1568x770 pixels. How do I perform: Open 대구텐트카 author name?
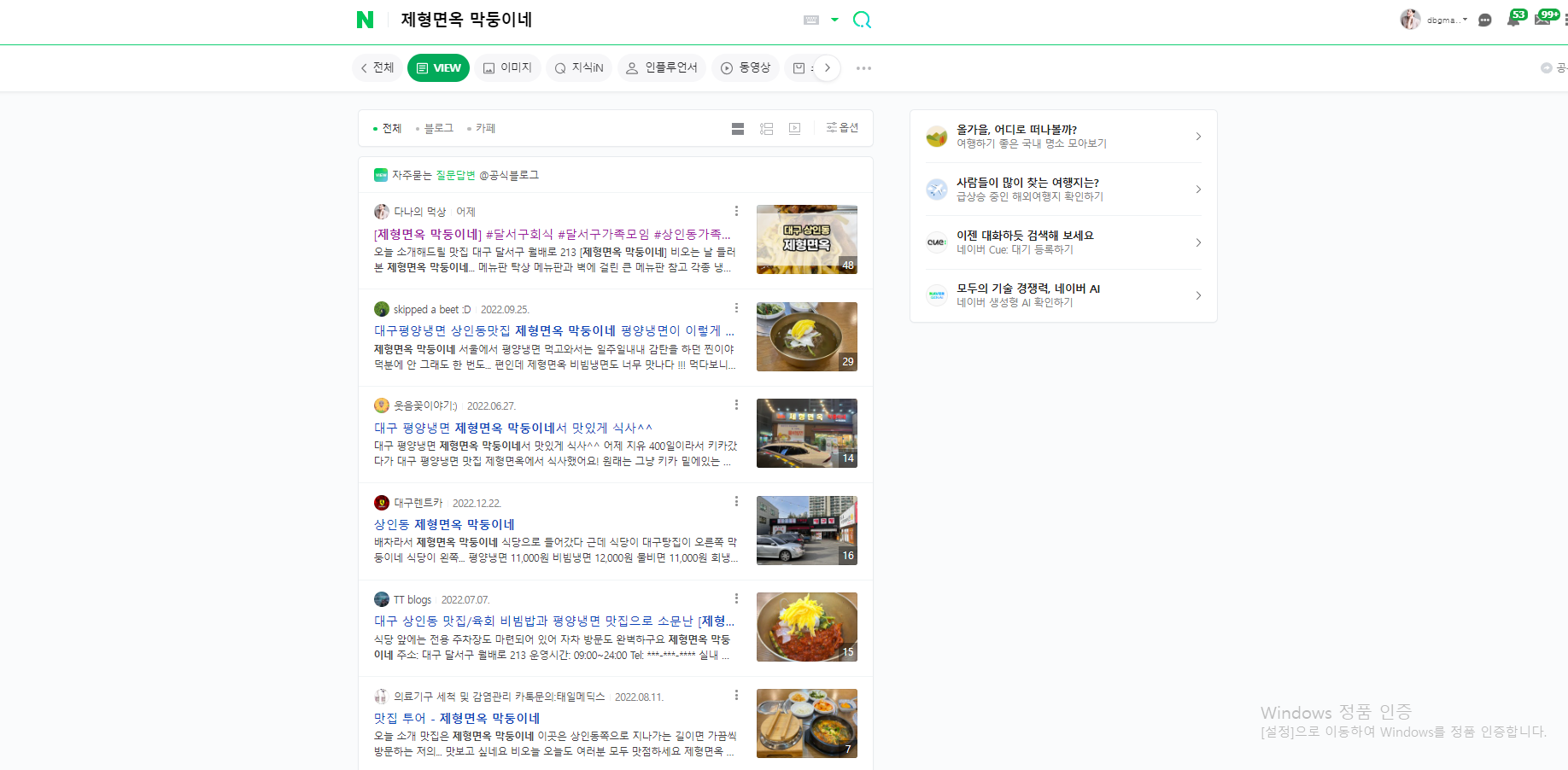(x=418, y=503)
